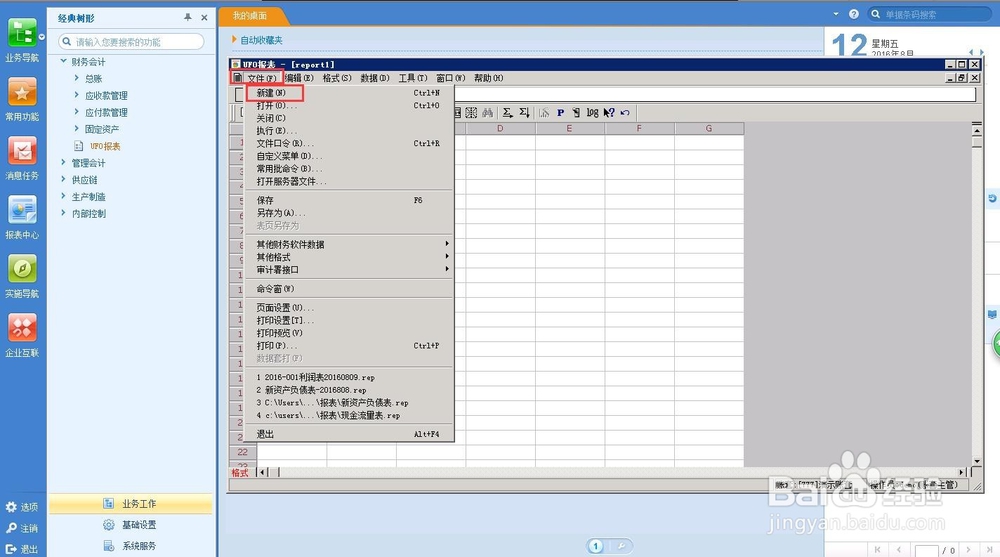Select the 基础设置 button
This screenshot has width=1000, height=557.
point(131,524)
